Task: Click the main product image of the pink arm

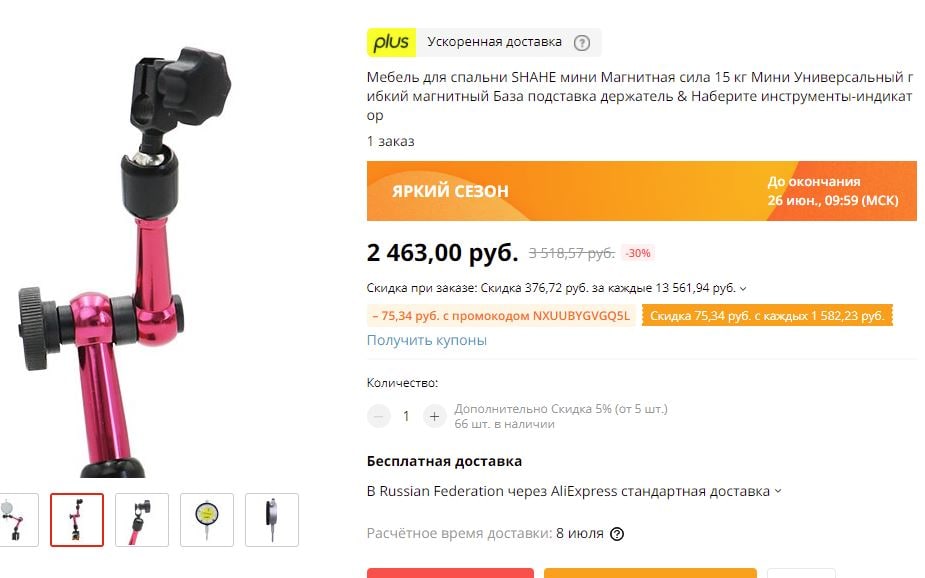Action: pyautogui.click(x=124, y=260)
